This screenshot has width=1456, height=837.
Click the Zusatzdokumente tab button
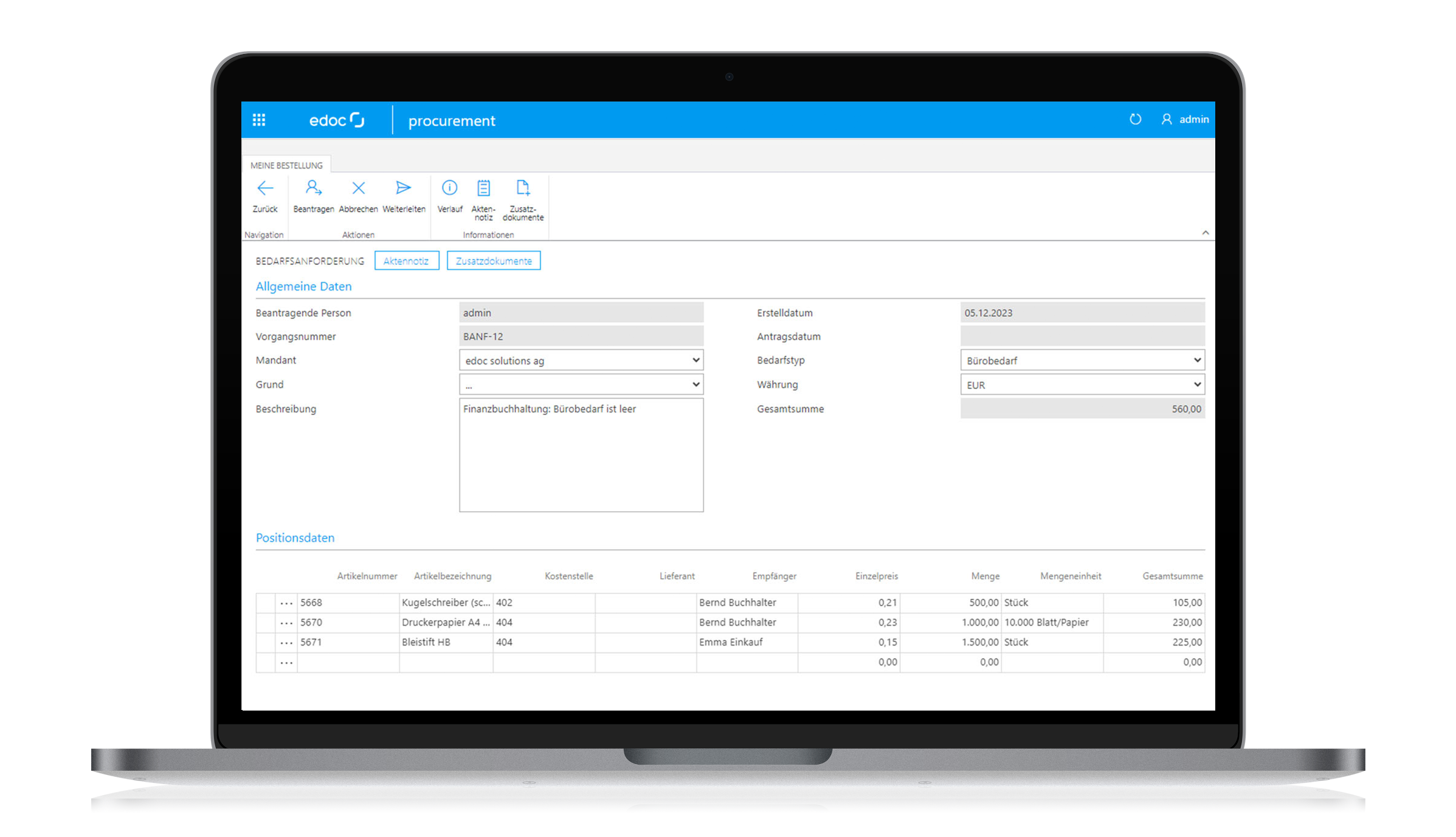click(x=494, y=261)
